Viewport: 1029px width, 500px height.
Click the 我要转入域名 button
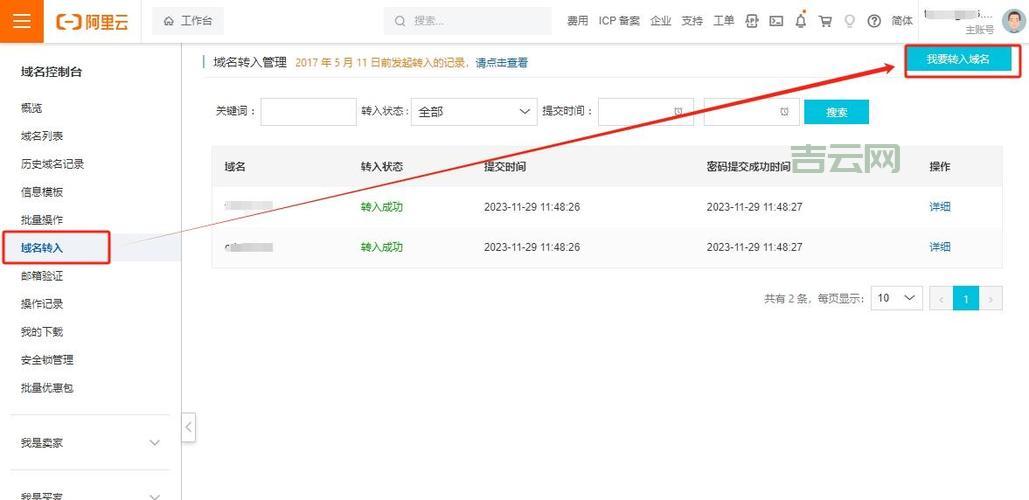(957, 59)
